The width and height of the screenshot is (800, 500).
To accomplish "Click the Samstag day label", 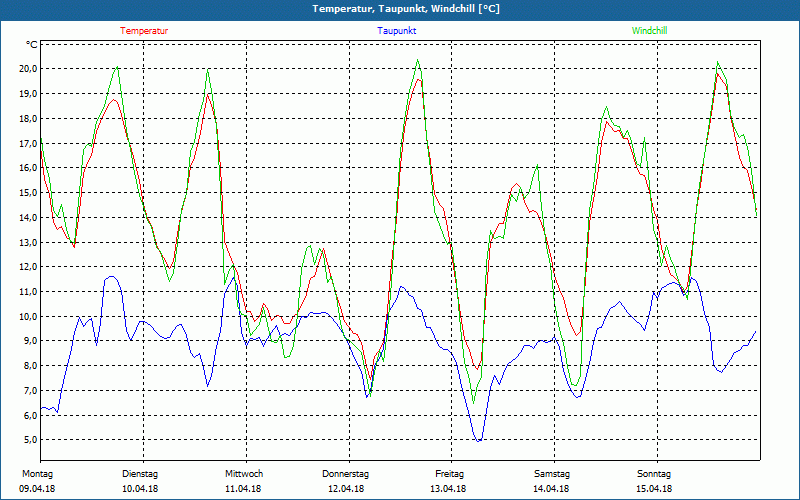I will pos(552,474).
